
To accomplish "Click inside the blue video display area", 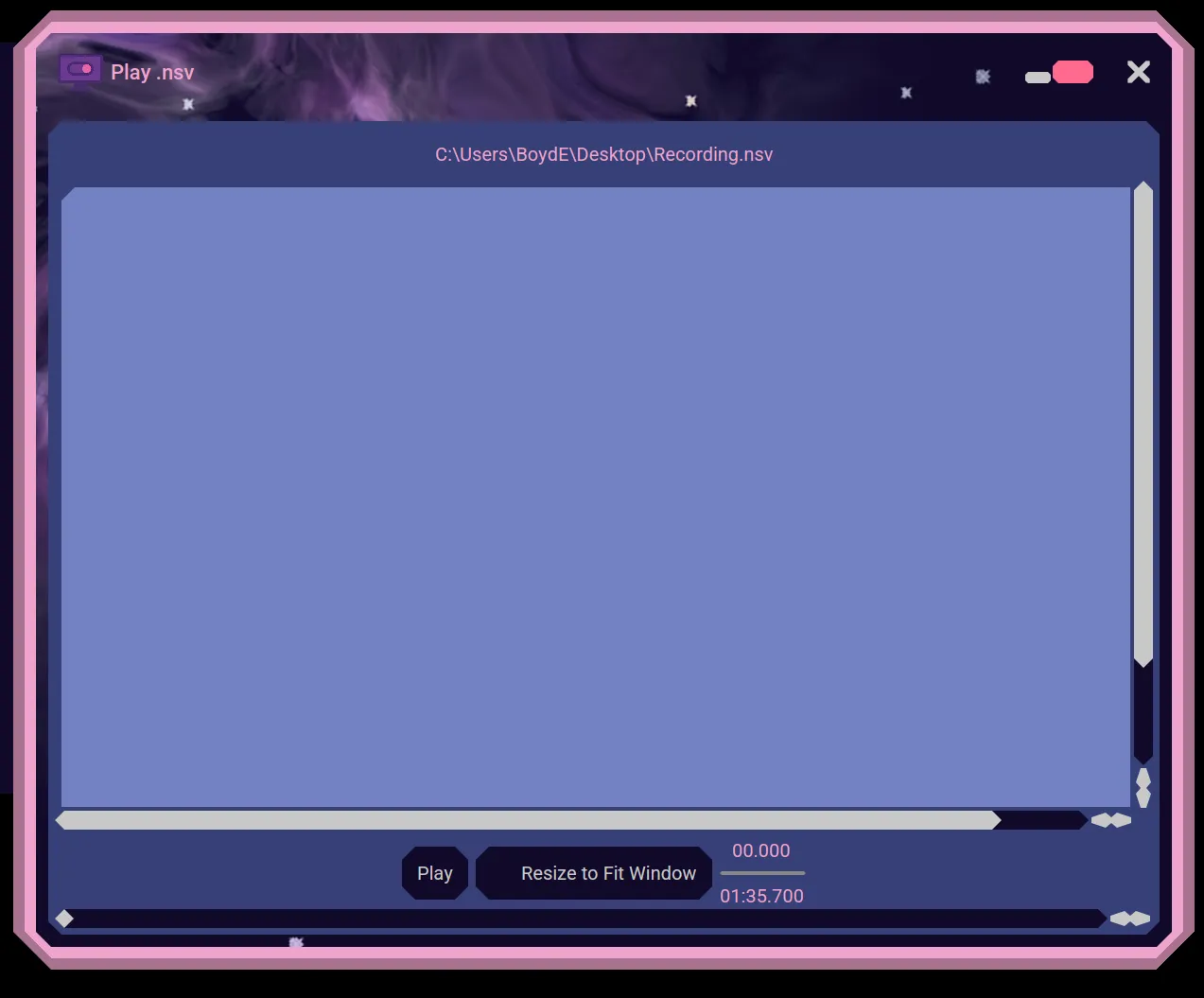I will (596, 497).
